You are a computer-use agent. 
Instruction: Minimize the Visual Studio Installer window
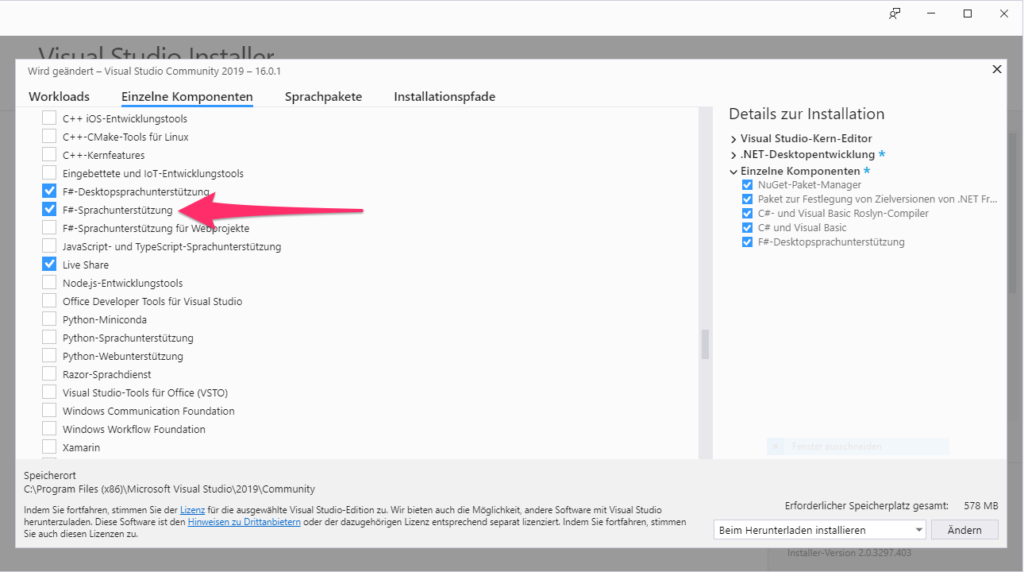coord(931,14)
